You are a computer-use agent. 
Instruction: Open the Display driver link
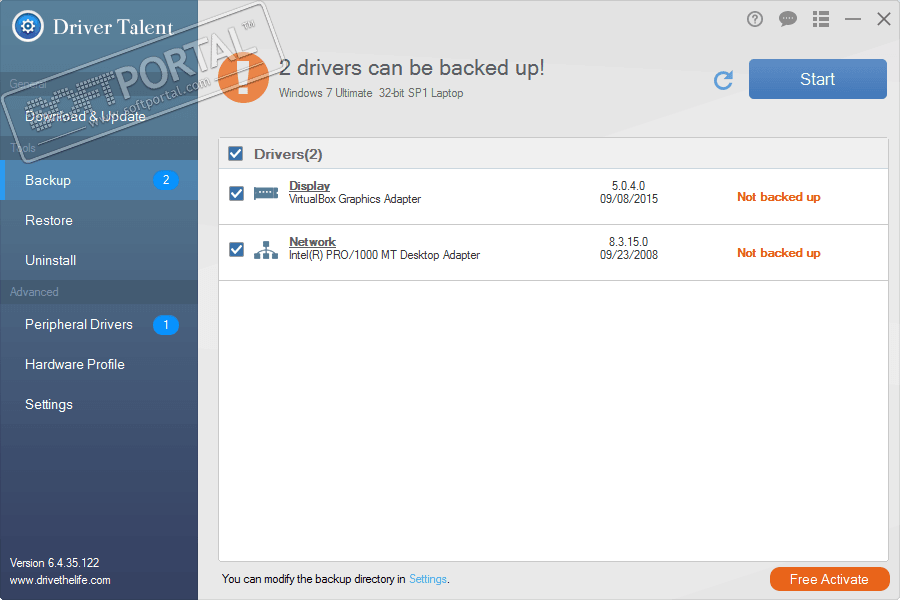tap(309, 186)
